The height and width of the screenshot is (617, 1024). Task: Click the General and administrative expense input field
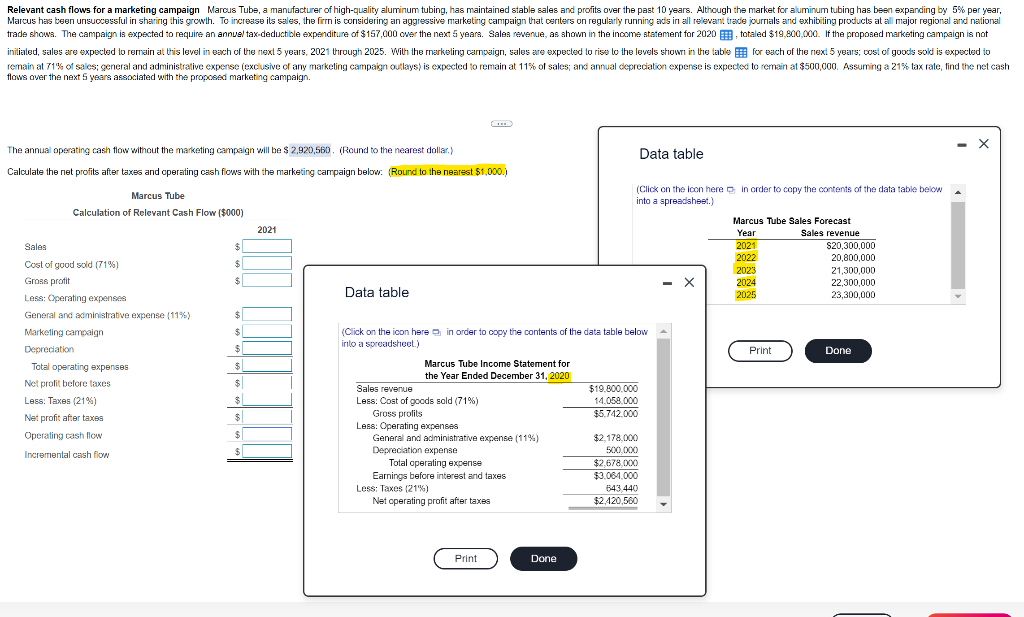(267, 314)
